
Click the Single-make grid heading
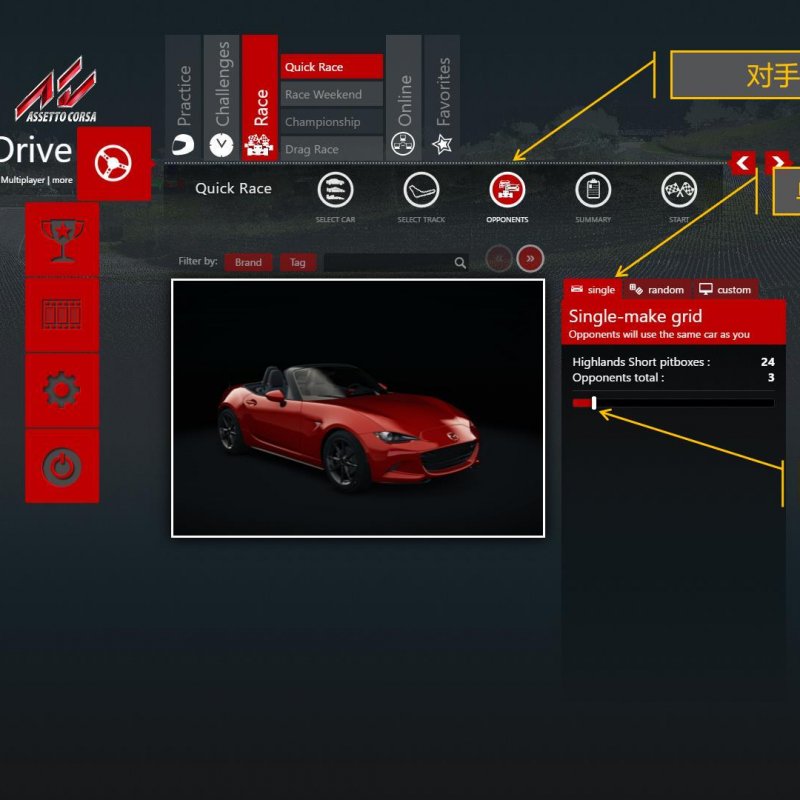(x=635, y=316)
